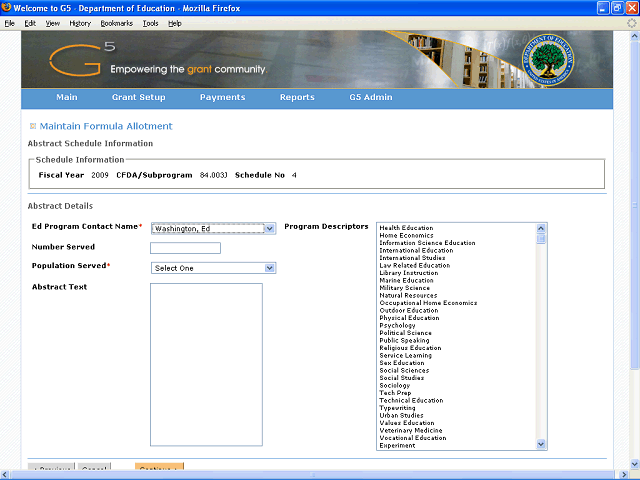Click the Firefox icon in the title bar

point(7,8)
